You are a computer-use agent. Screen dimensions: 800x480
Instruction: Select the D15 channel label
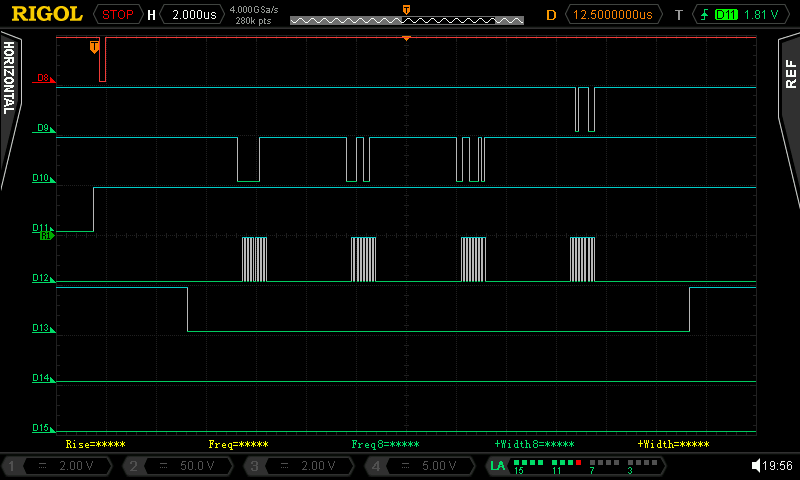pos(43,428)
